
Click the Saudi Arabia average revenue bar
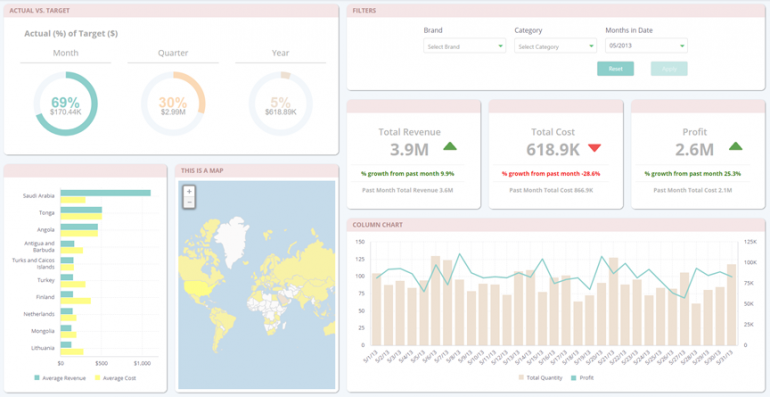(106, 193)
